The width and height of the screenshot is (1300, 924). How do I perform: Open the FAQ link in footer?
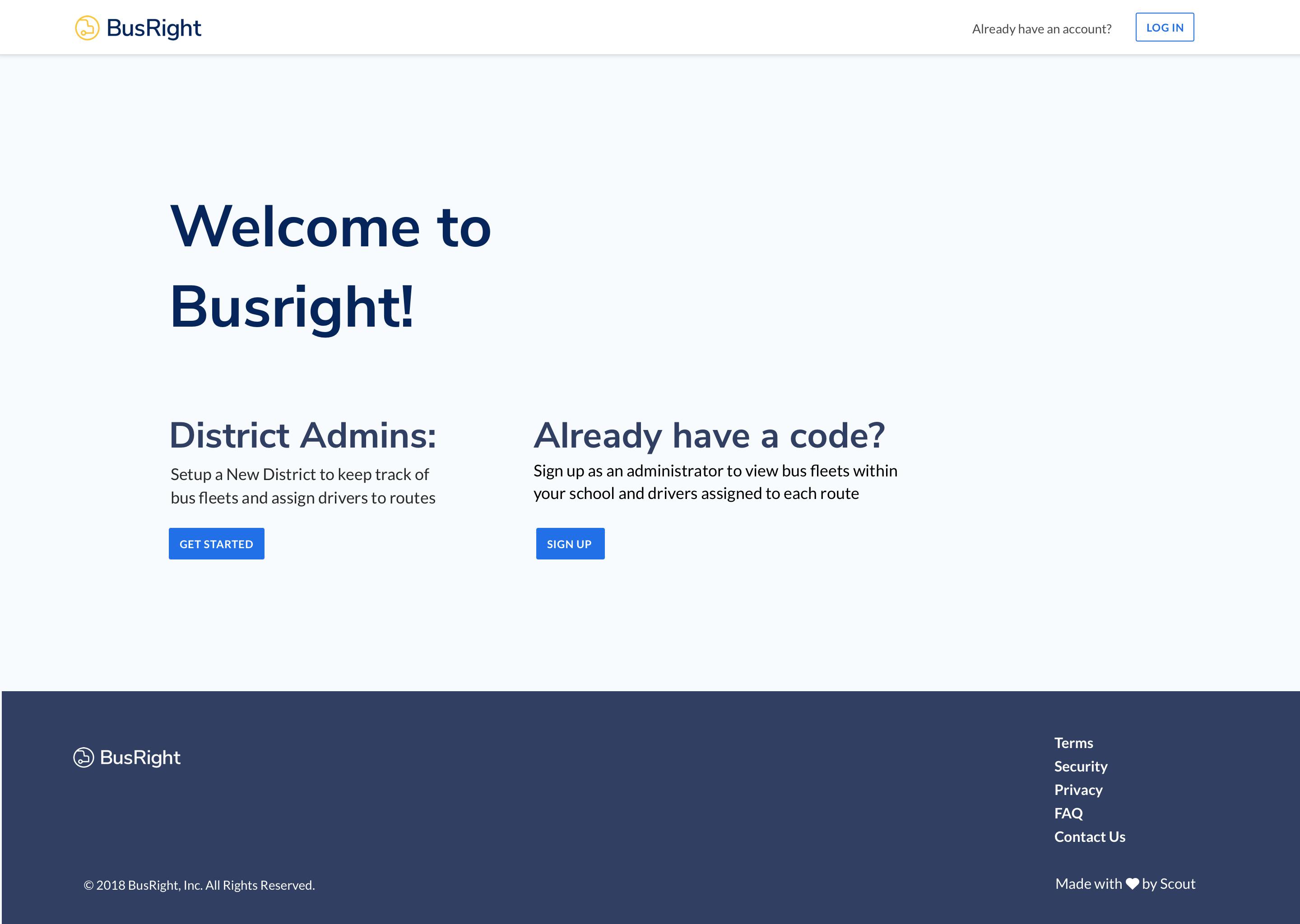tap(1068, 813)
